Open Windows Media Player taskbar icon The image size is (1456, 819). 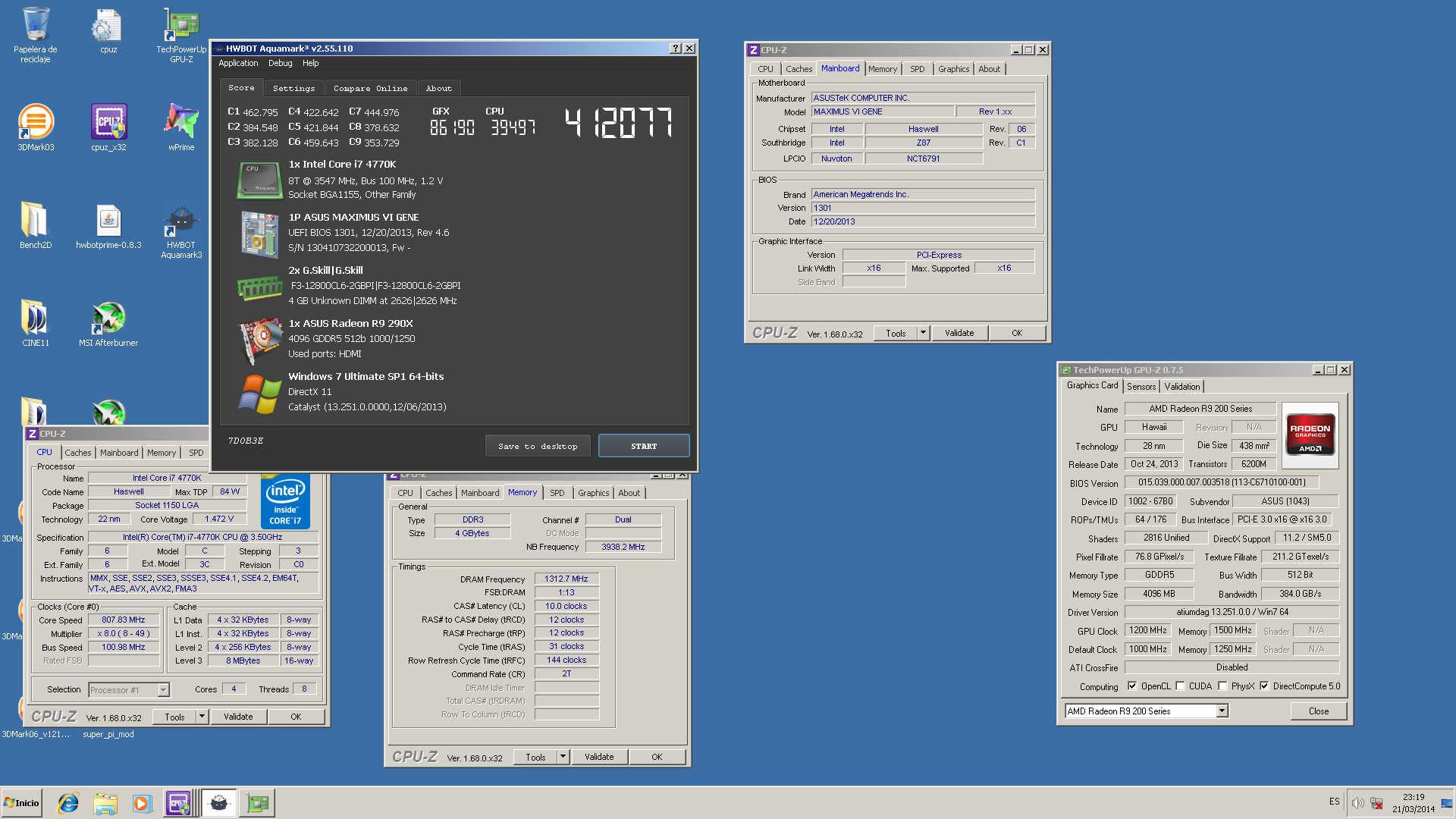click(142, 803)
